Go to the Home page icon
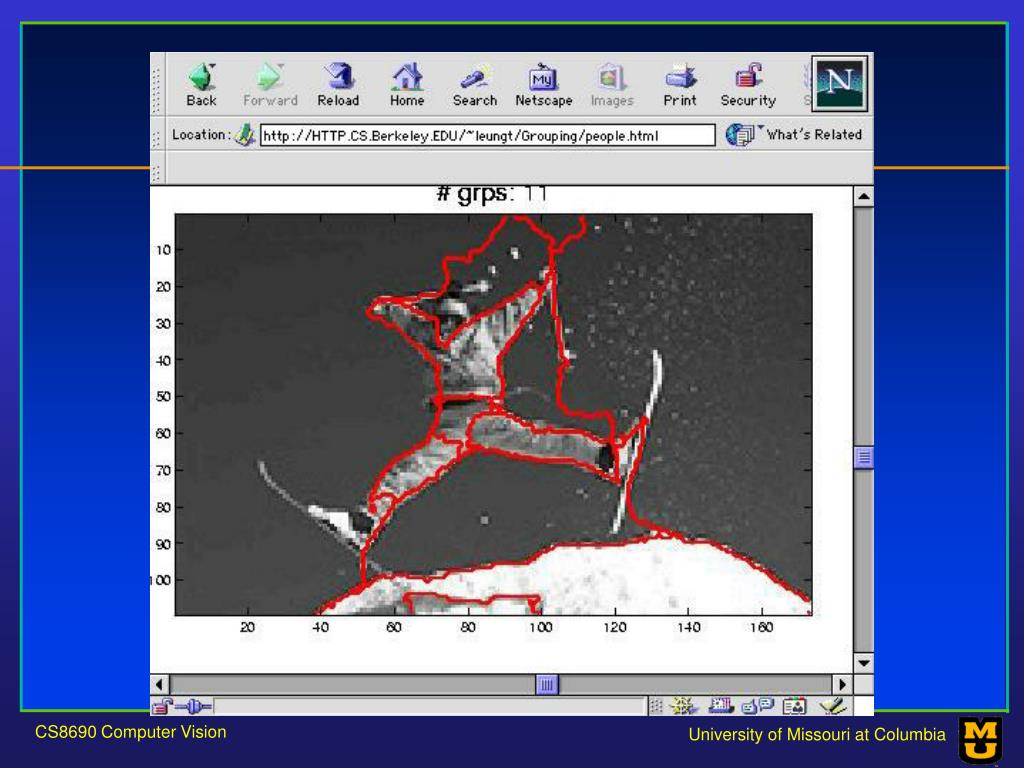 [x=406, y=84]
